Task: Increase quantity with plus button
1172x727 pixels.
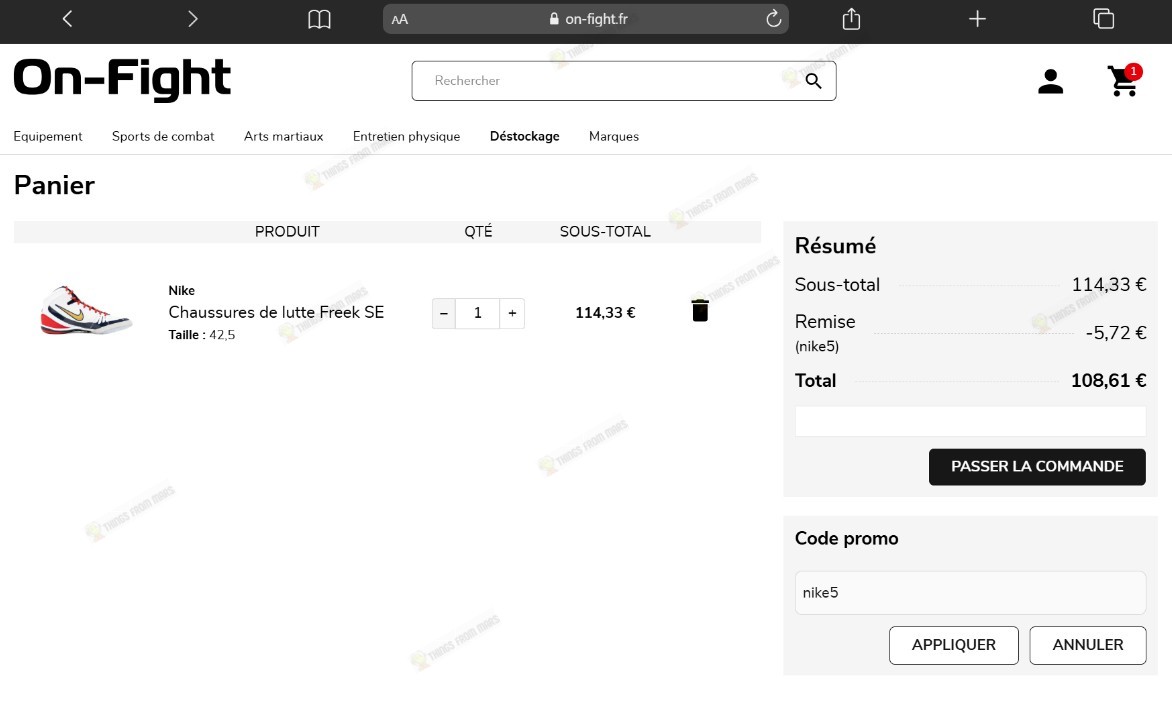Action: pyautogui.click(x=512, y=313)
